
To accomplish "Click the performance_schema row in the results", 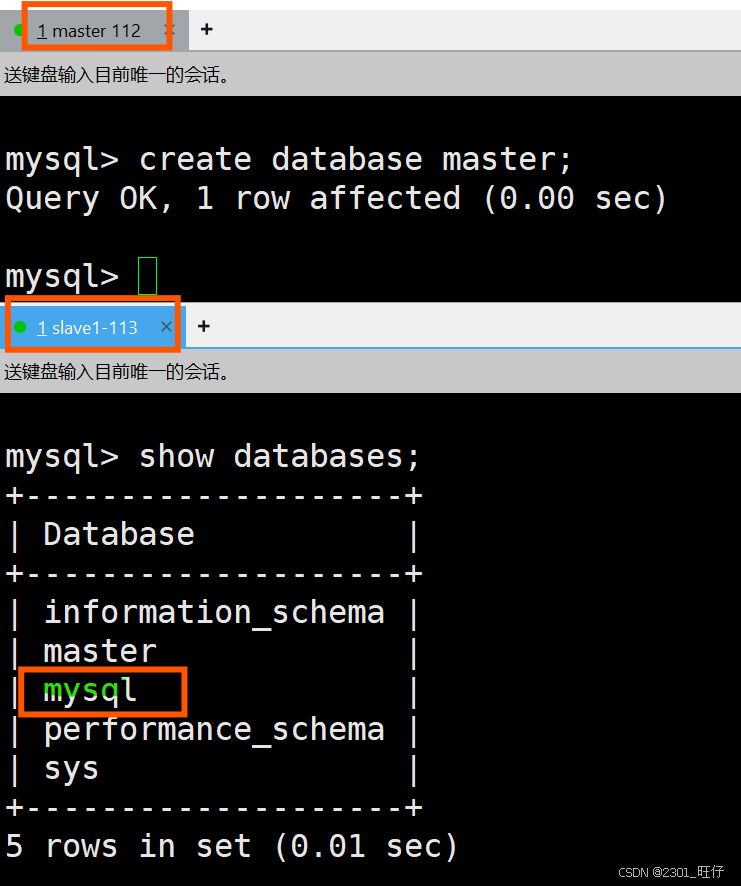I will click(213, 730).
